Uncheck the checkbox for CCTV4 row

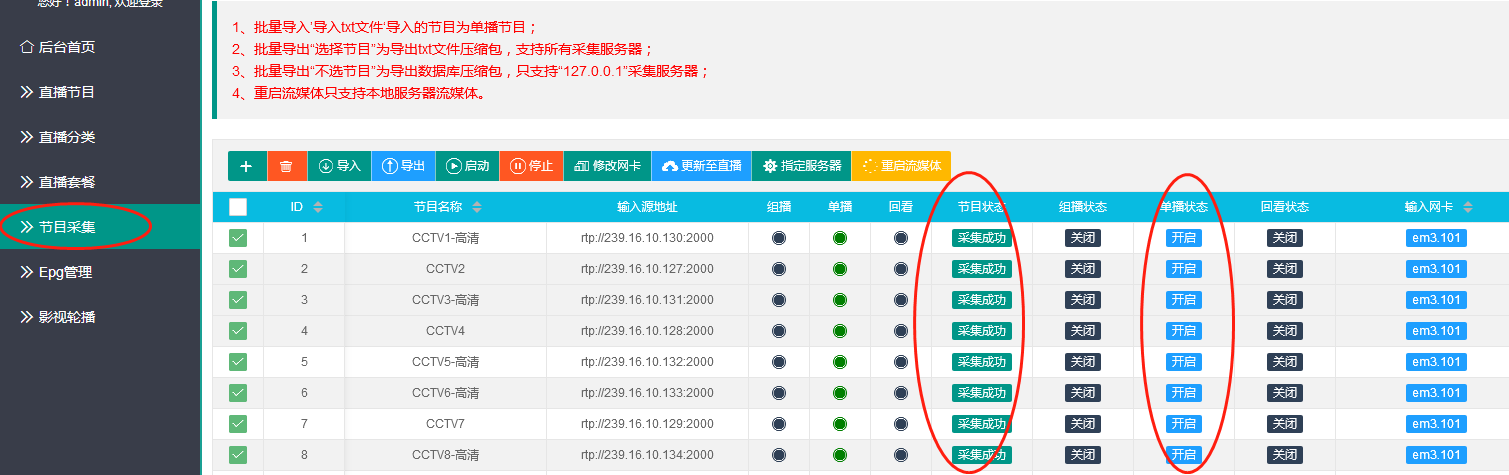pos(238,330)
